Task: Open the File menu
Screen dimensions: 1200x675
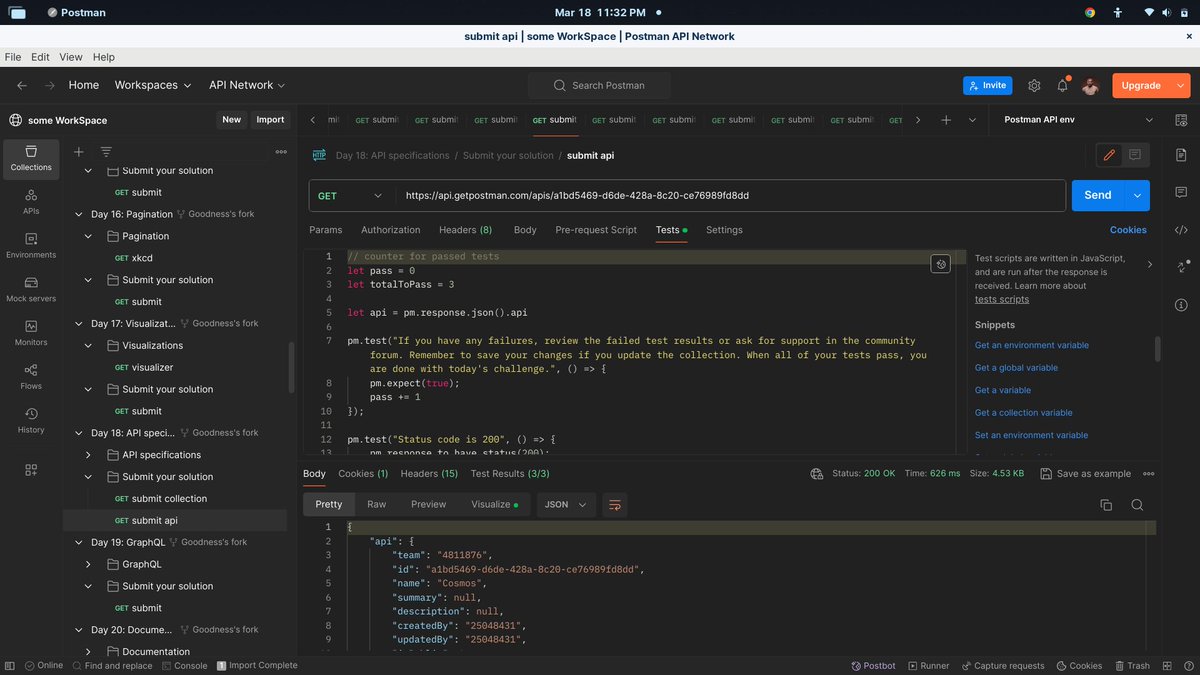Action: click(13, 57)
